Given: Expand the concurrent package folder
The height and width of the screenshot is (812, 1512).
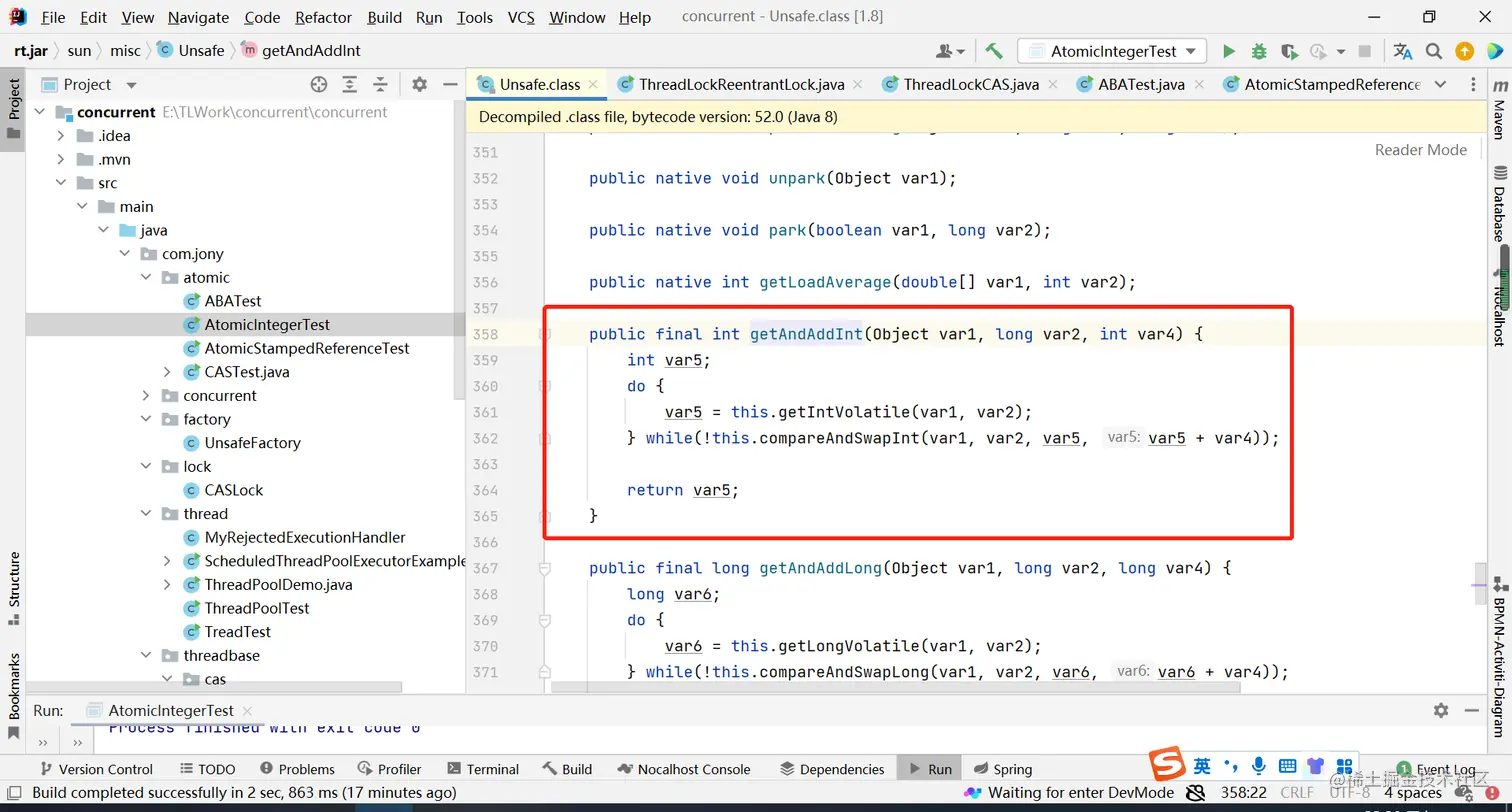Looking at the screenshot, I should (x=147, y=396).
